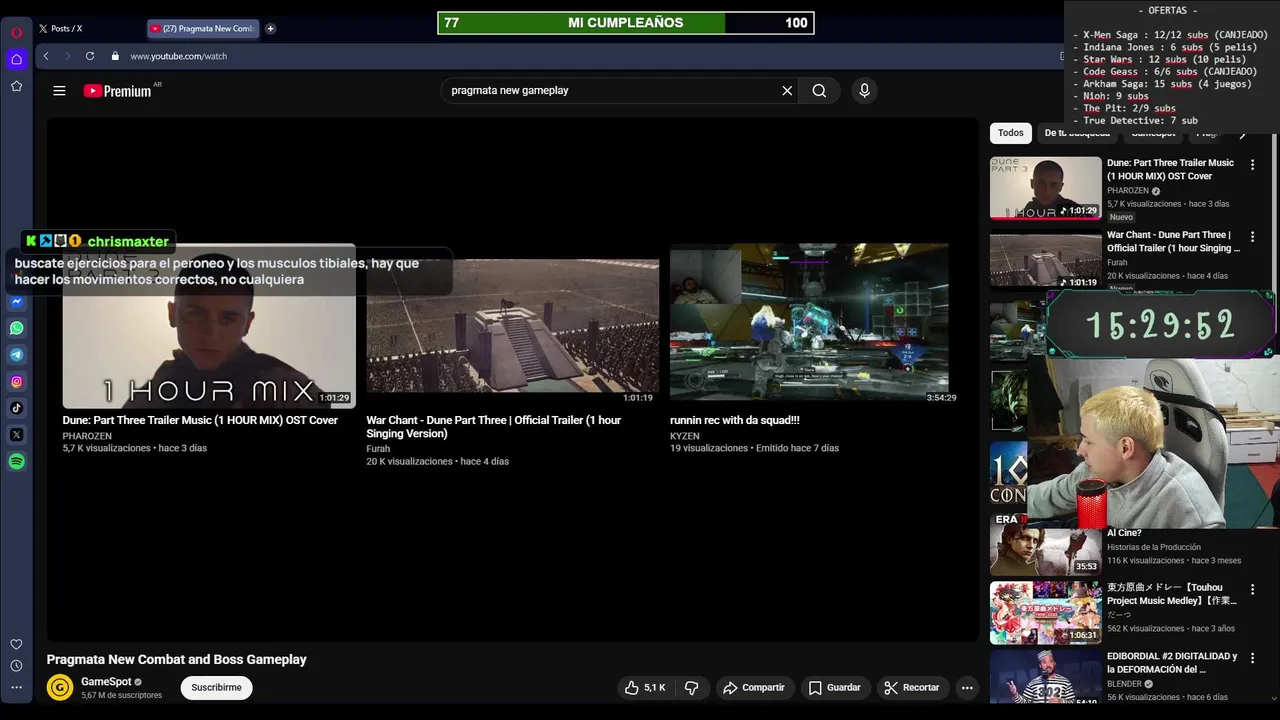Select the Todos filter chip
Viewport: 1280px width, 720px height.
point(1011,133)
